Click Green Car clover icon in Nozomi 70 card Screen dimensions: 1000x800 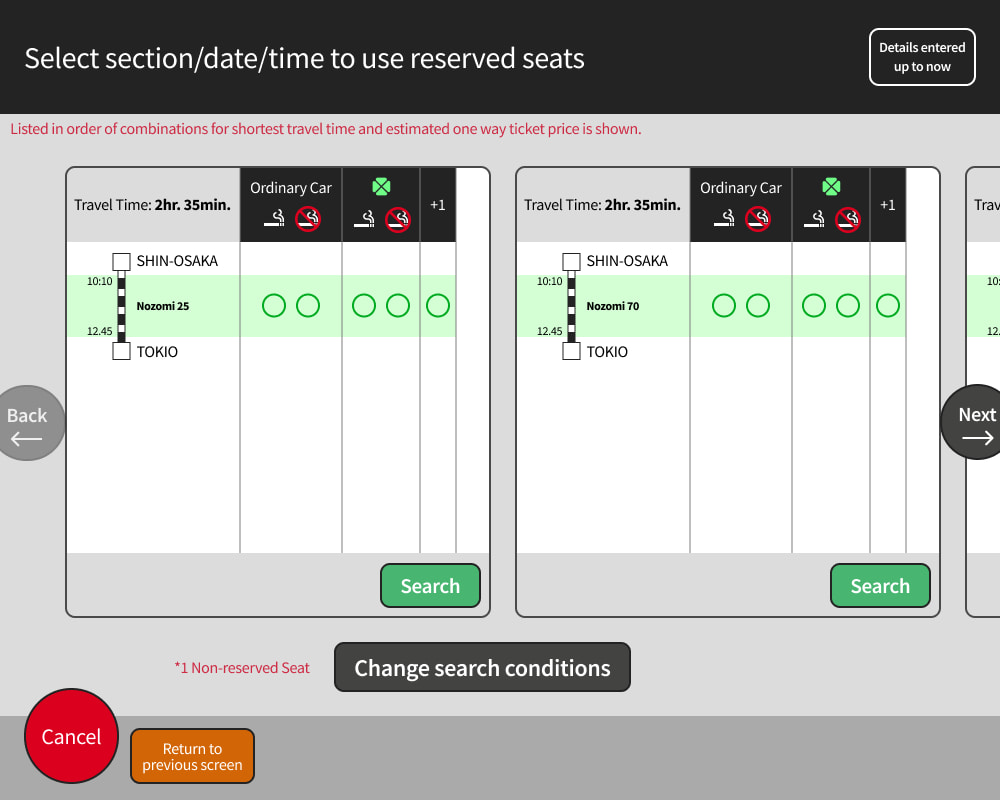point(831,187)
